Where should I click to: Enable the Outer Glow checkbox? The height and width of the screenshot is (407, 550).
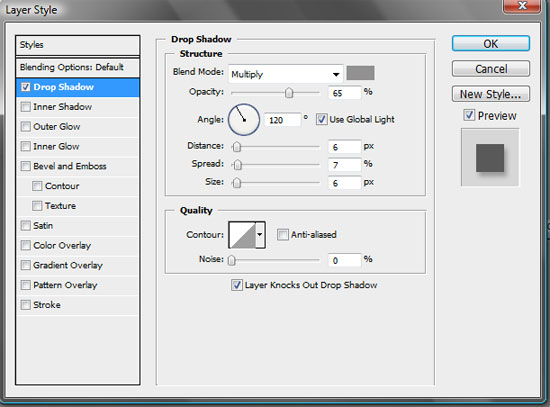click(26, 126)
